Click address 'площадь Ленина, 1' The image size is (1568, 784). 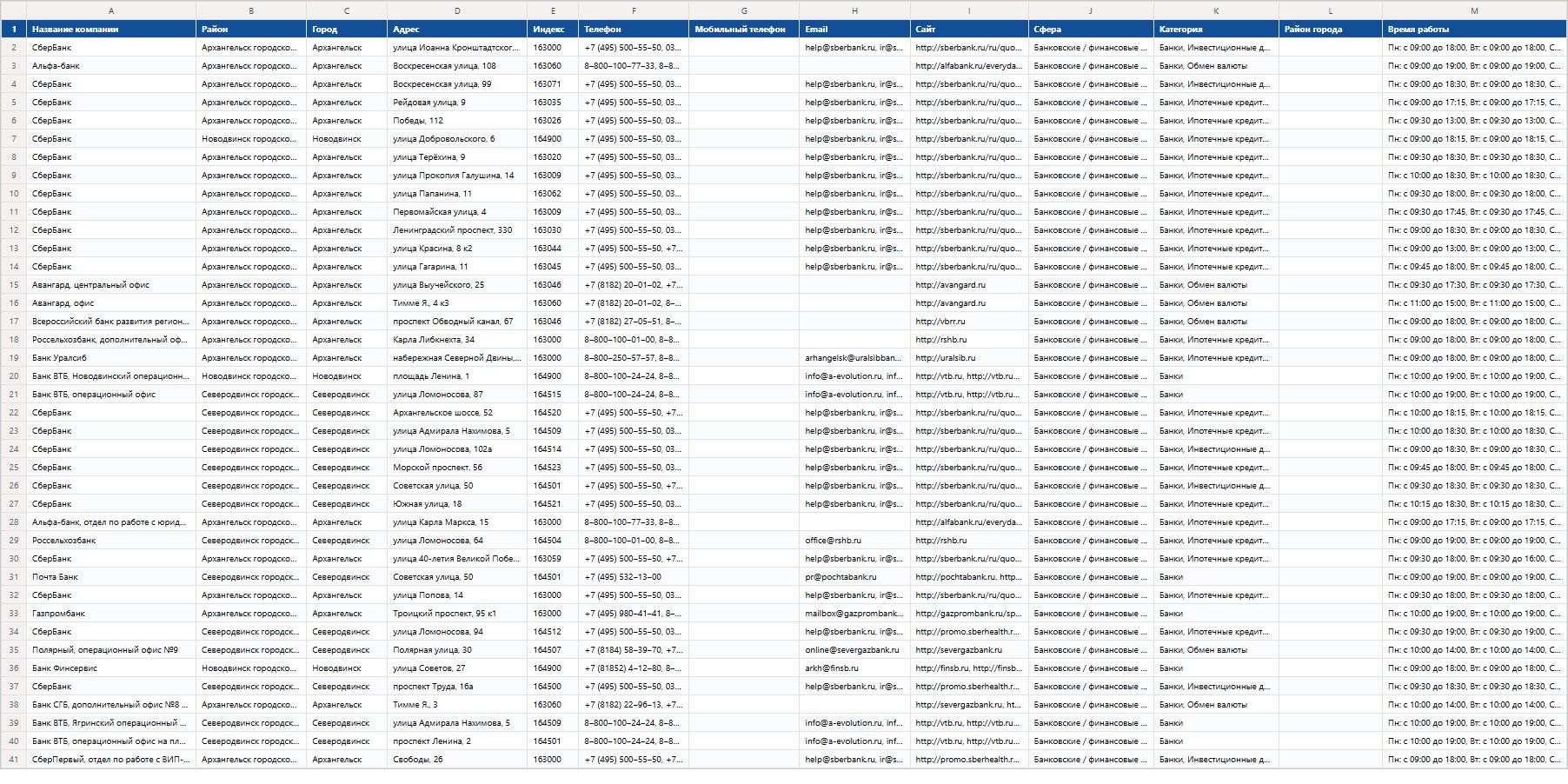(x=457, y=376)
